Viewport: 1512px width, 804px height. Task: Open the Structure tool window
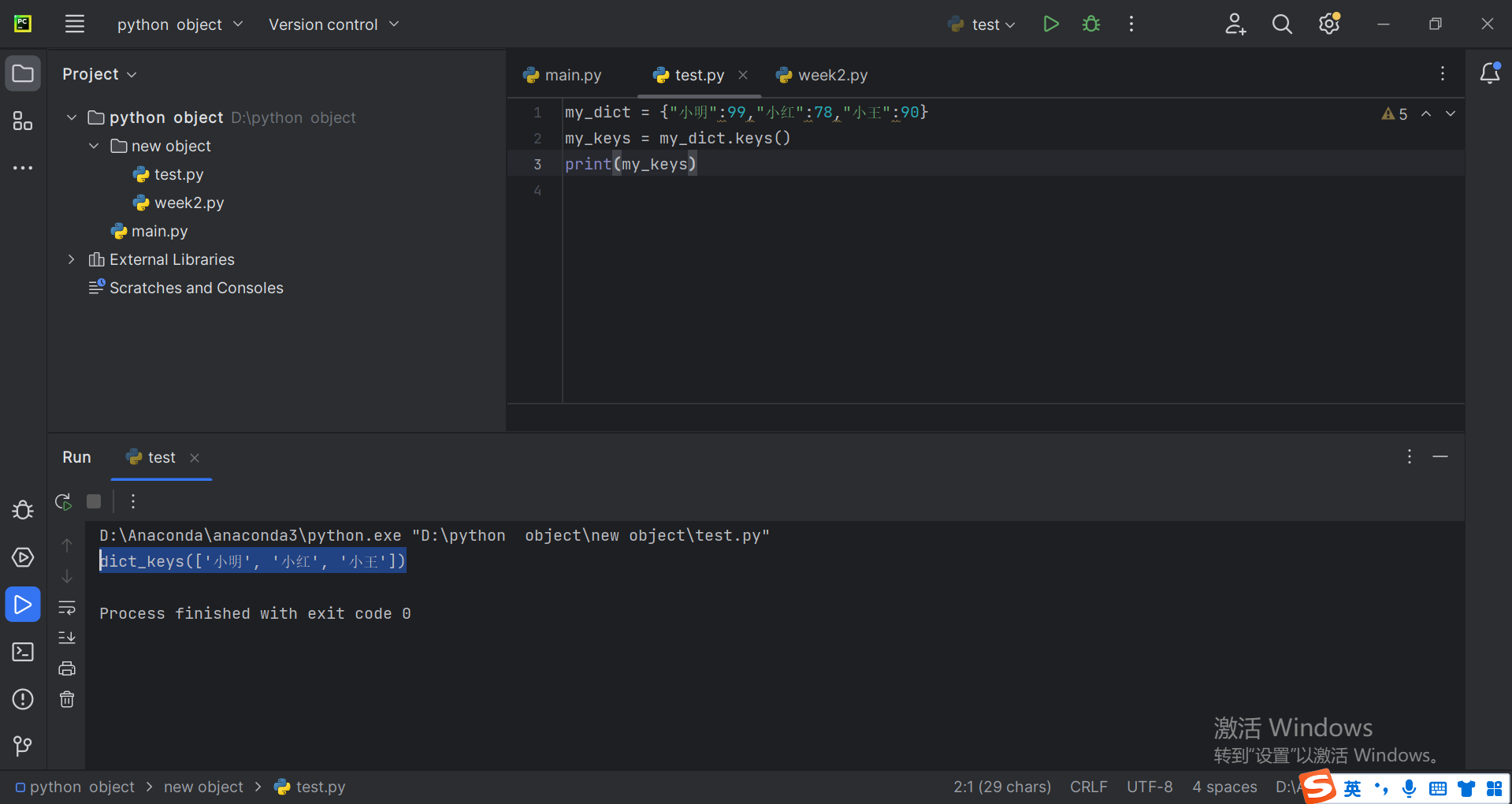[23, 121]
